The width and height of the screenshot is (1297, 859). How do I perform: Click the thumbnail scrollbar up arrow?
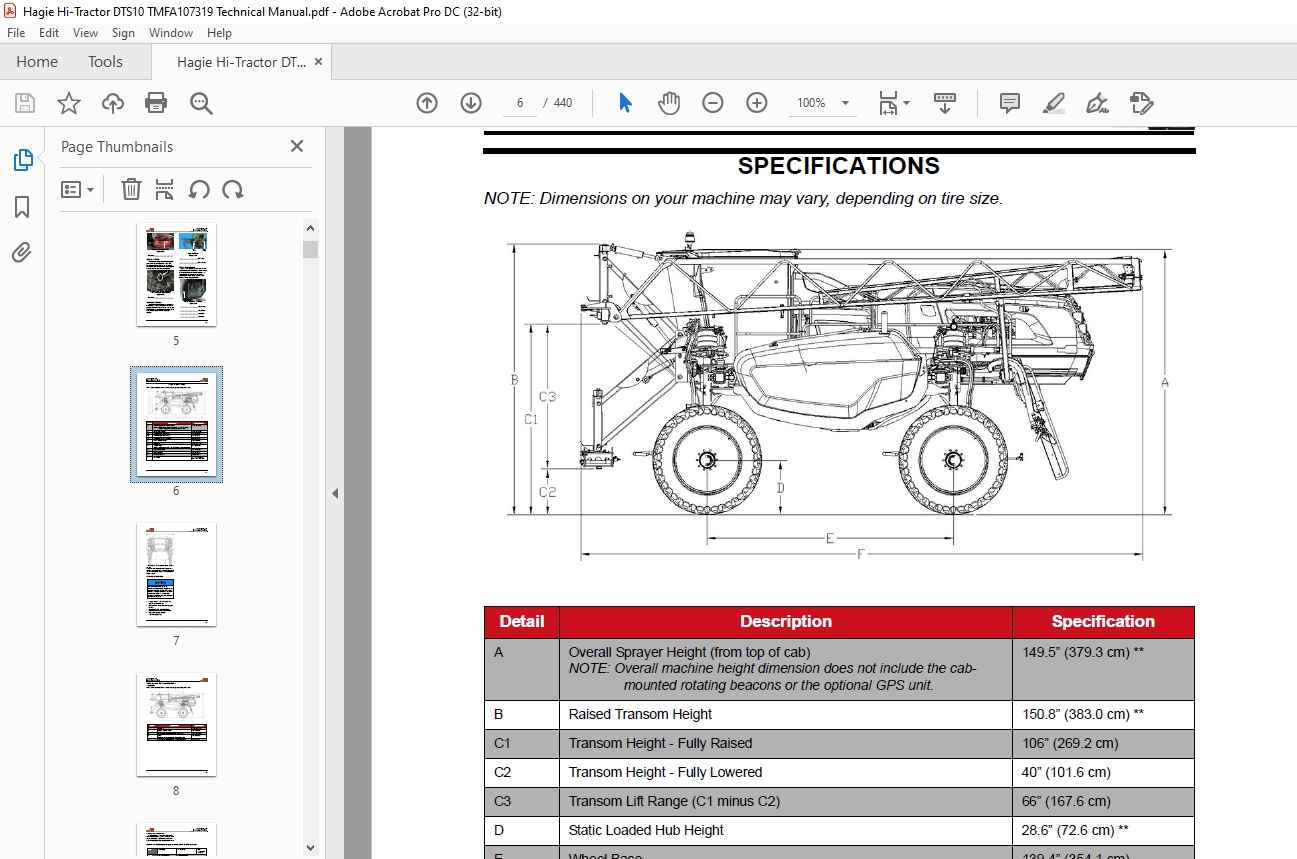tap(310, 229)
